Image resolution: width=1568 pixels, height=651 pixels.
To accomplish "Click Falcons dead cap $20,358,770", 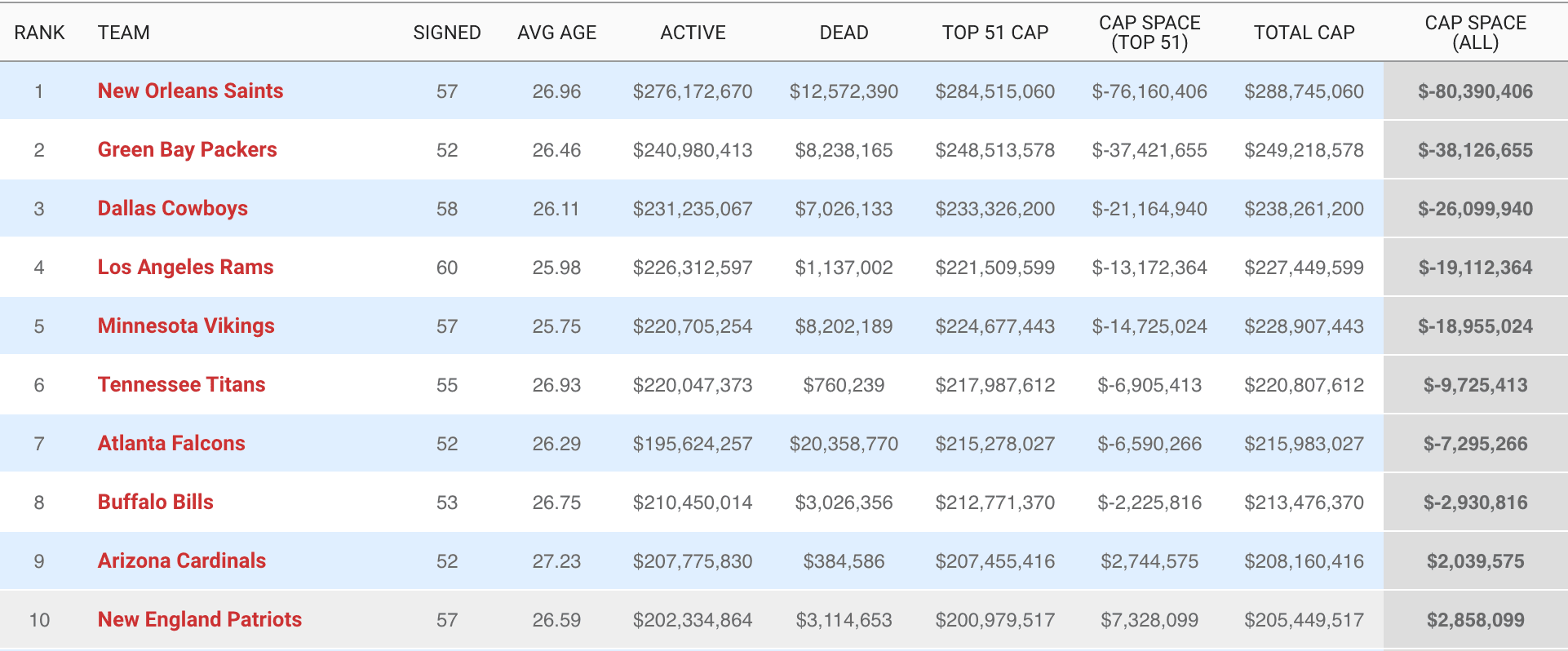I will pos(844,444).
